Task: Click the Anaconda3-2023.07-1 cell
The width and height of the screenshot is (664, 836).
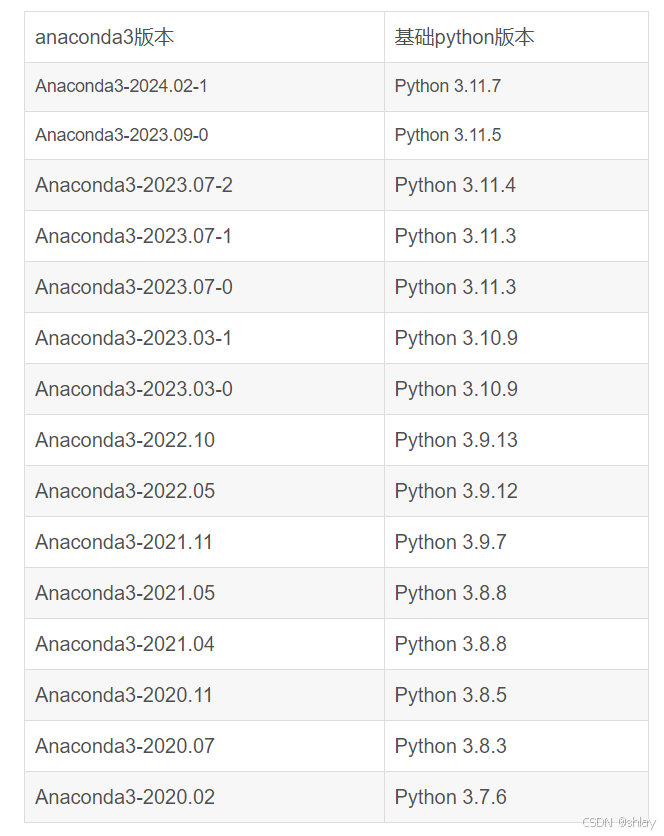Action: coord(204,236)
